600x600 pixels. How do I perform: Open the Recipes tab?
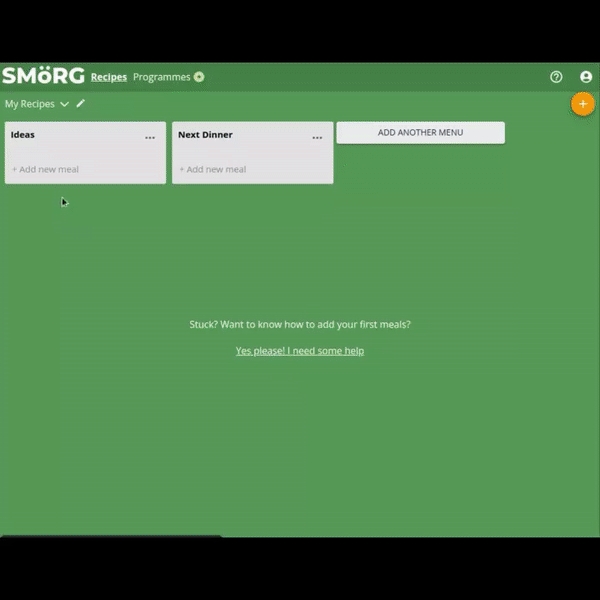[109, 77]
